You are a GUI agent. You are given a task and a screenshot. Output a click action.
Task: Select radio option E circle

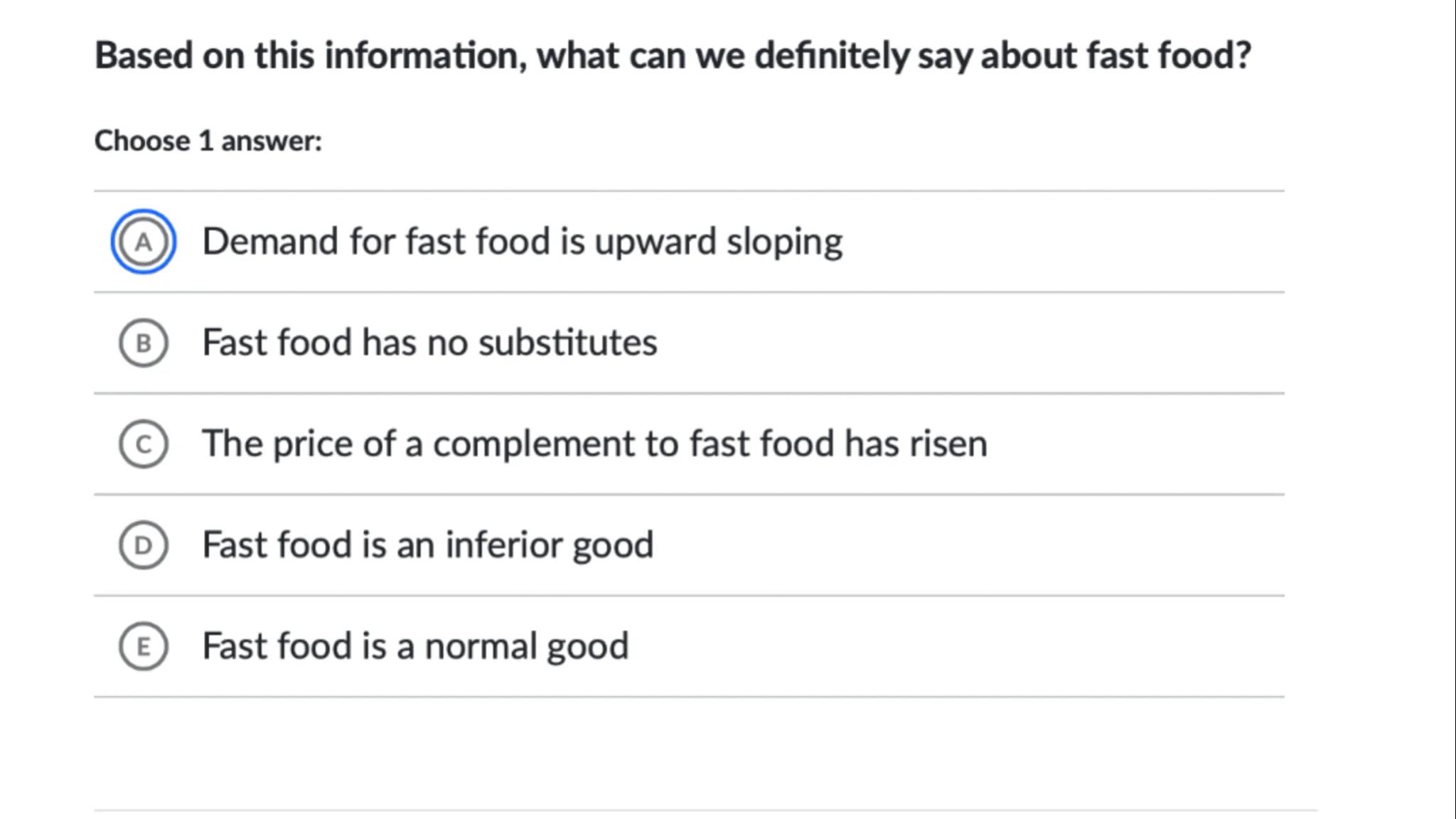point(143,646)
